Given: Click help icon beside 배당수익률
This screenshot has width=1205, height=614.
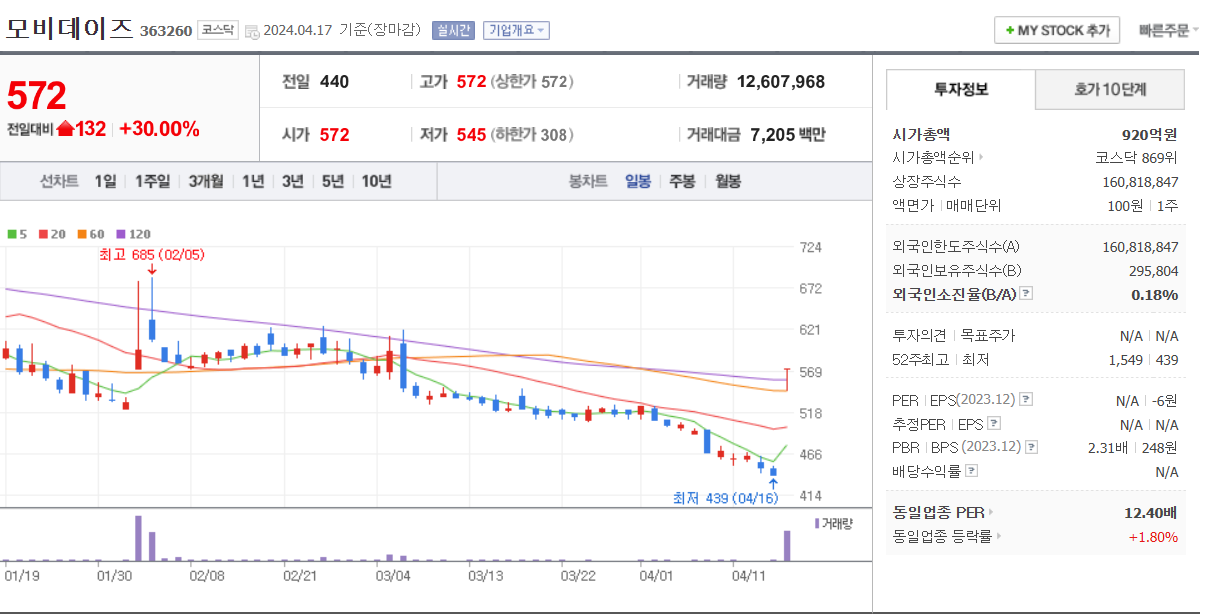Looking at the screenshot, I should click(x=972, y=471).
